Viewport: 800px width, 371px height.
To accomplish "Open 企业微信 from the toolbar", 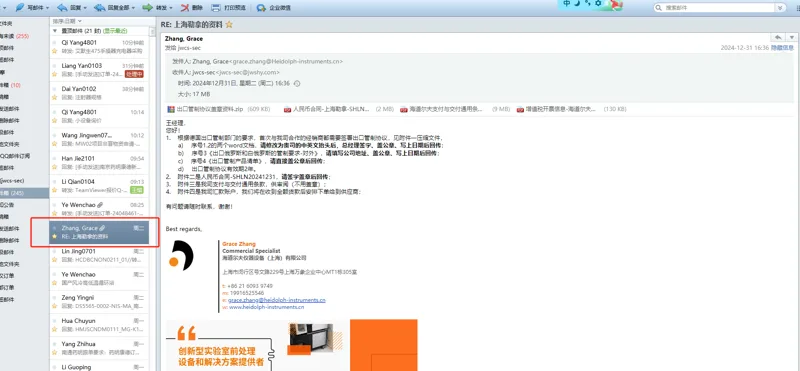I will point(274,8).
